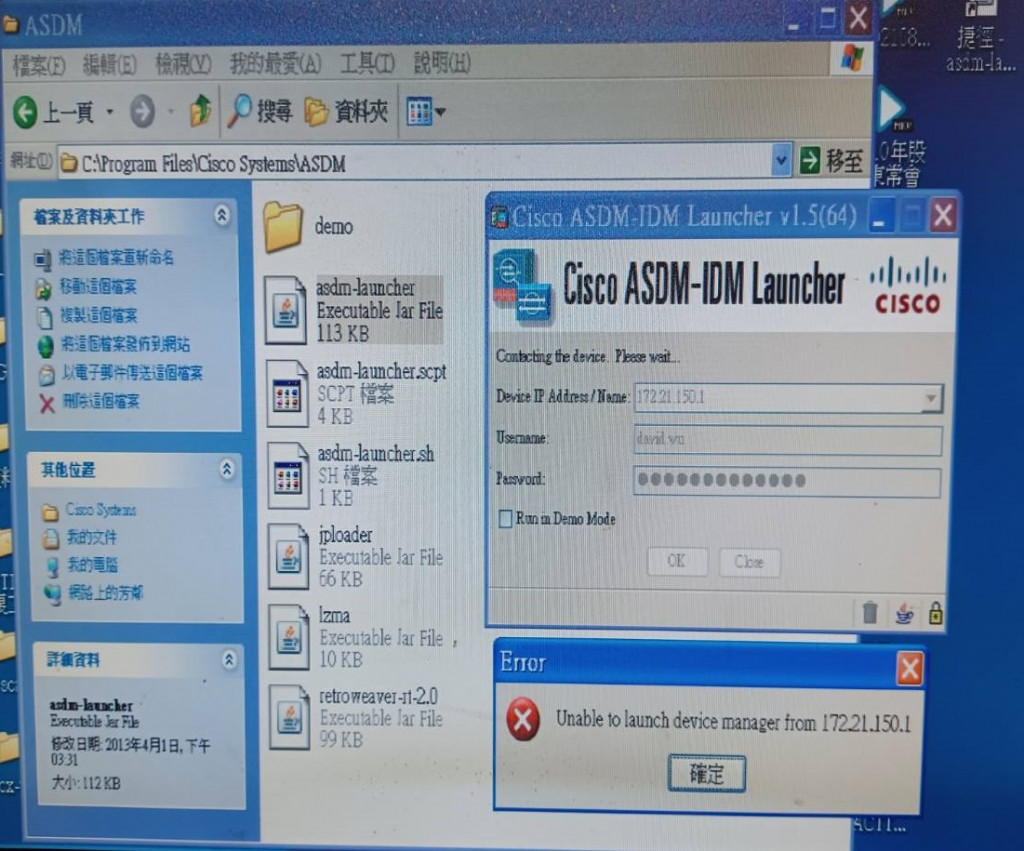Open the Favorites (我的最愛) menu
This screenshot has width=1024, height=851.
click(x=275, y=64)
